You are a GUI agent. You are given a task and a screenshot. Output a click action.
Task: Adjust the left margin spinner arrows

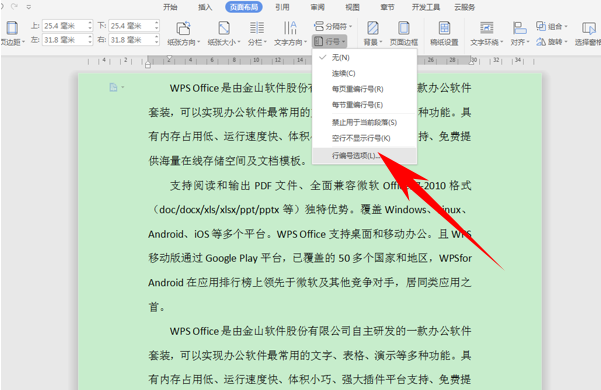90,40
